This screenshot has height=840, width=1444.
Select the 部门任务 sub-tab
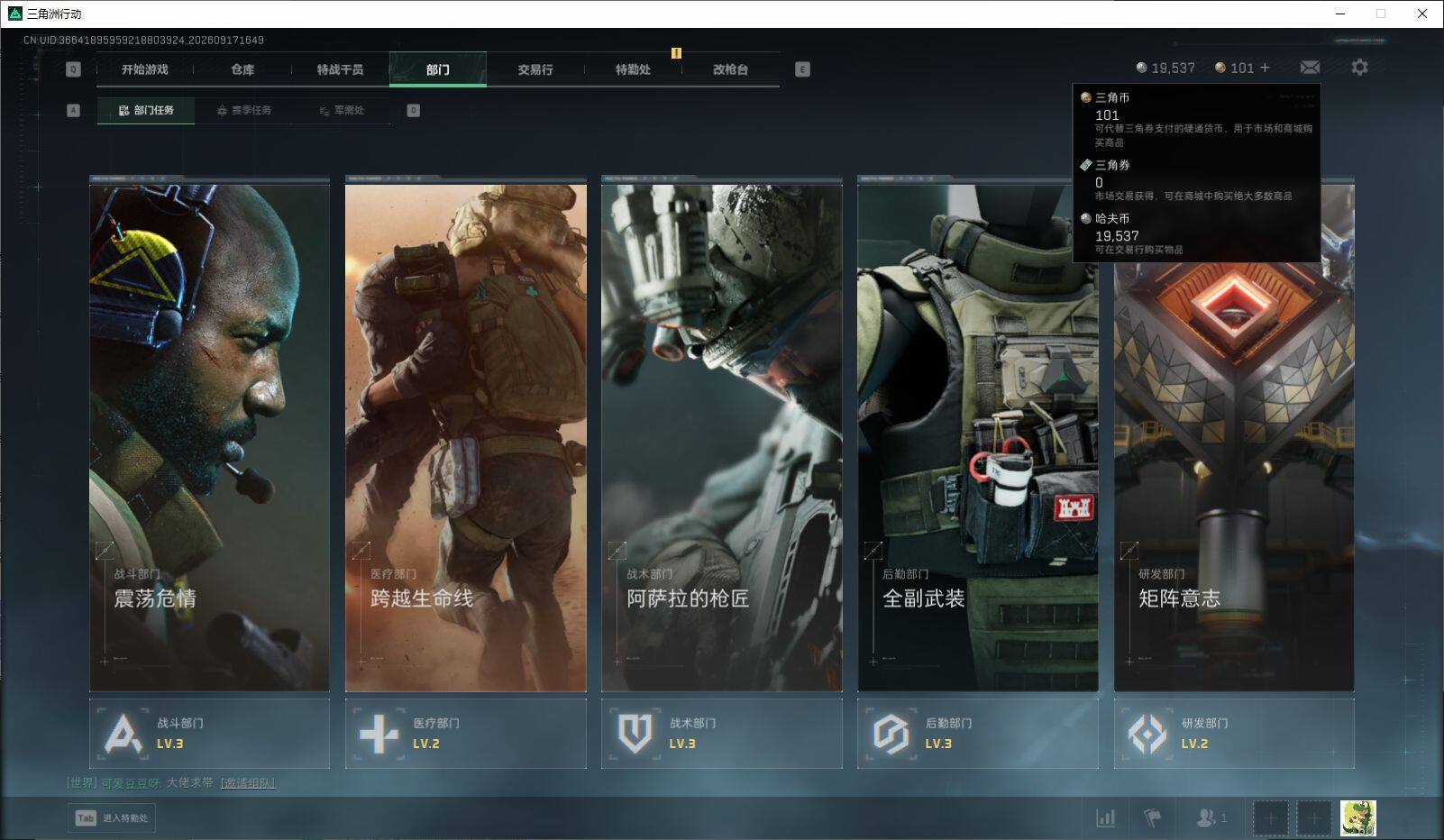click(146, 110)
